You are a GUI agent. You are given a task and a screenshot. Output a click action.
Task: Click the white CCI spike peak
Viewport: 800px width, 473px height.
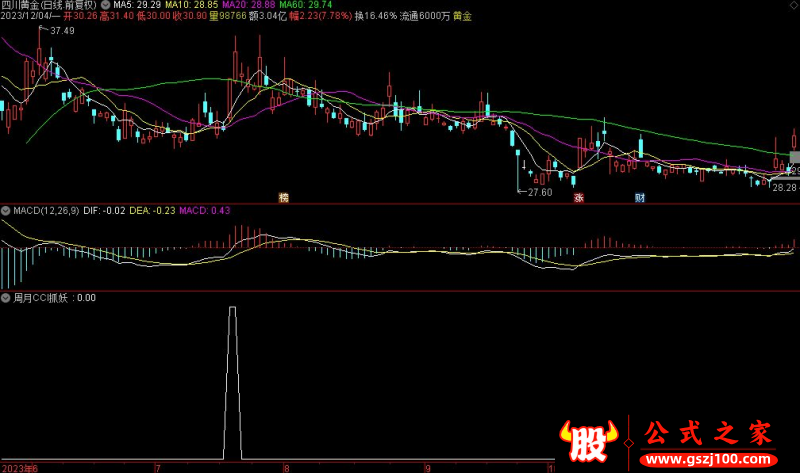click(233, 309)
